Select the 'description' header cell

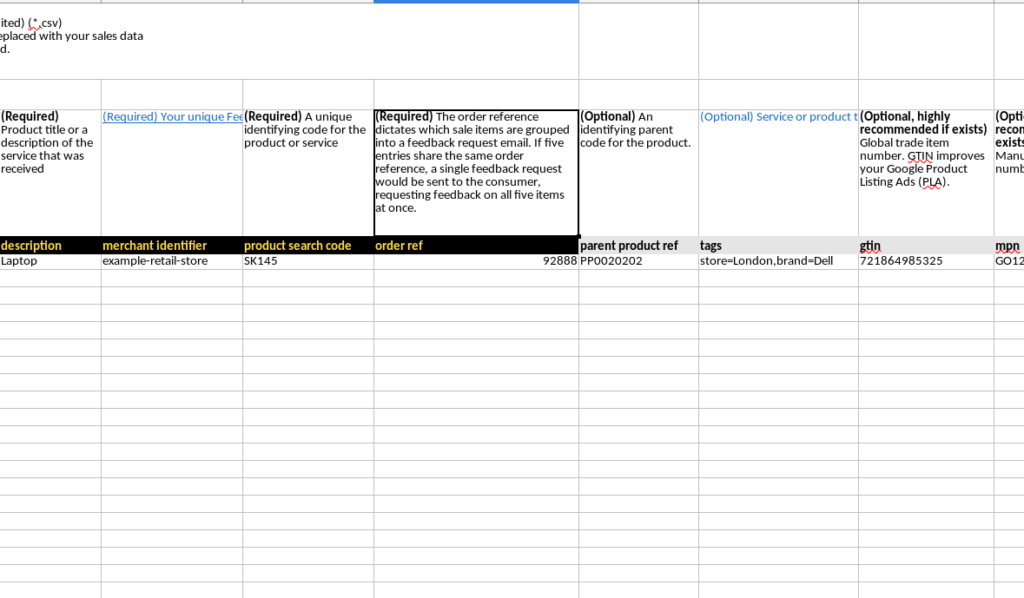coord(50,246)
